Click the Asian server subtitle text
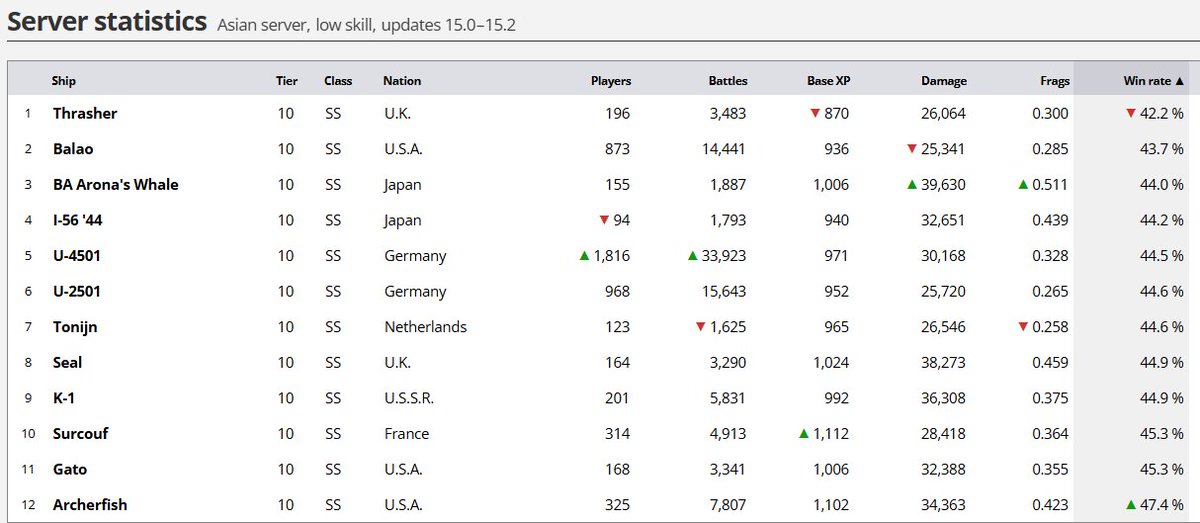This screenshot has width=1200, height=523. 367,24
